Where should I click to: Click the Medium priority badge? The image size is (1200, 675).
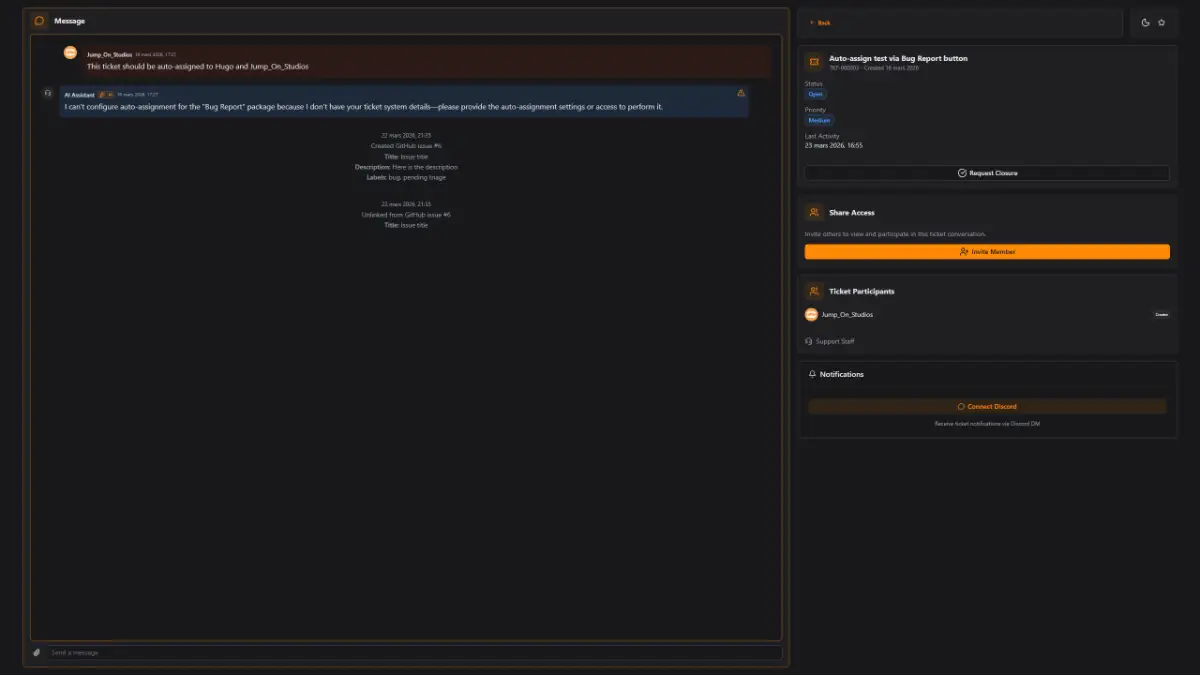coord(819,120)
